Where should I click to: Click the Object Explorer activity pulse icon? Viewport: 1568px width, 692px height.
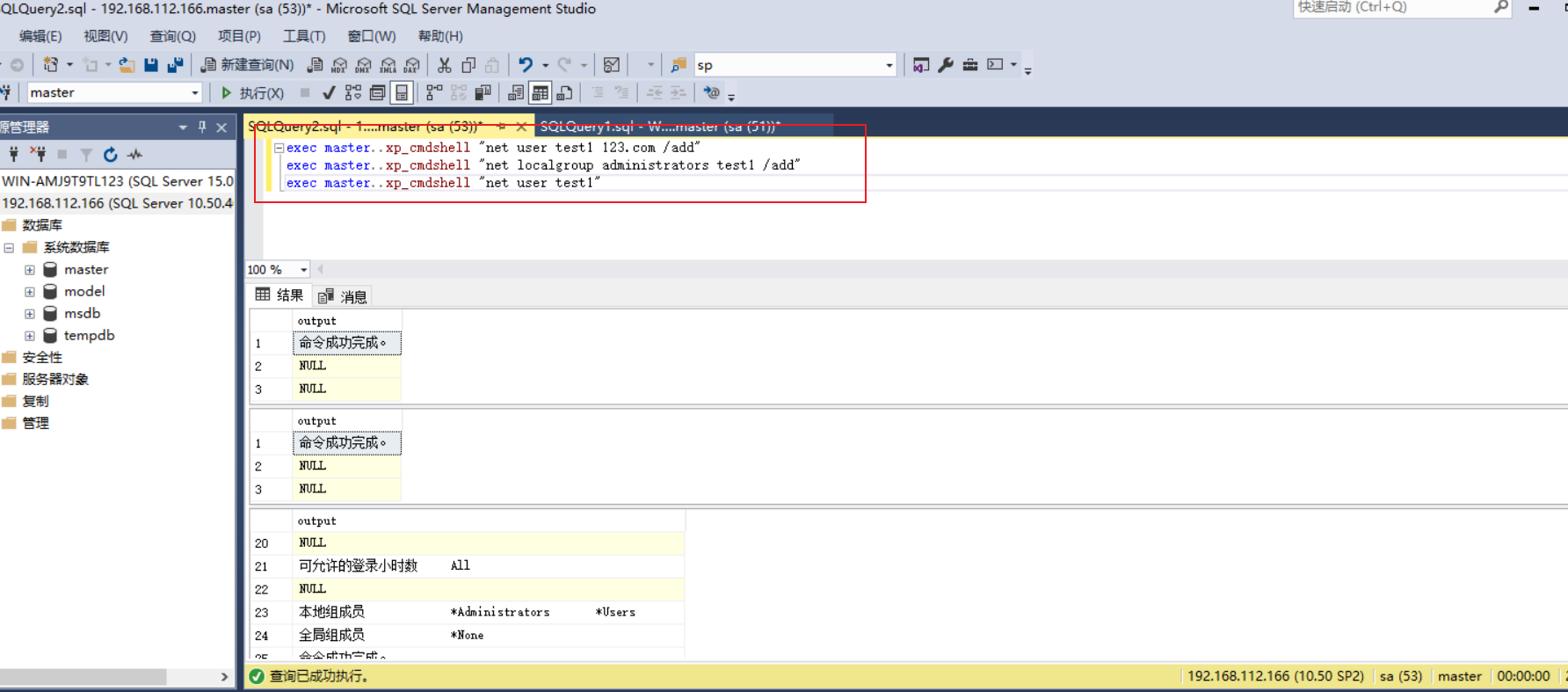[x=134, y=155]
